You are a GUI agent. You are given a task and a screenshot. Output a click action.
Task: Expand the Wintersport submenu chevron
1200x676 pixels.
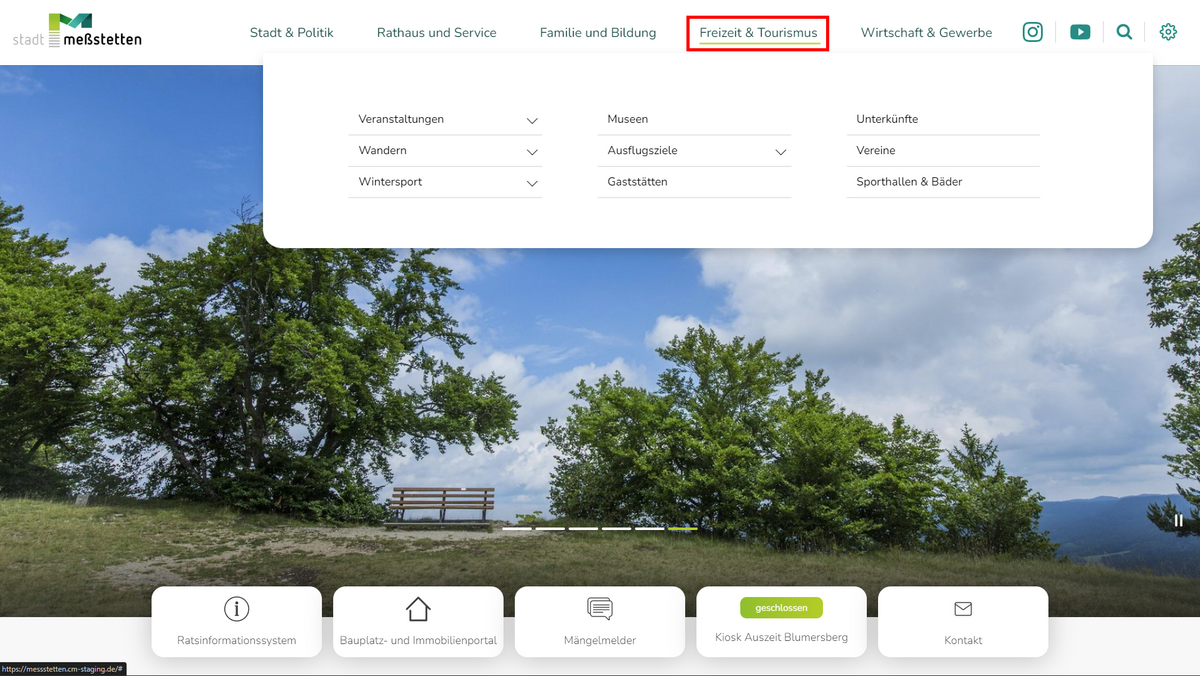coord(532,184)
